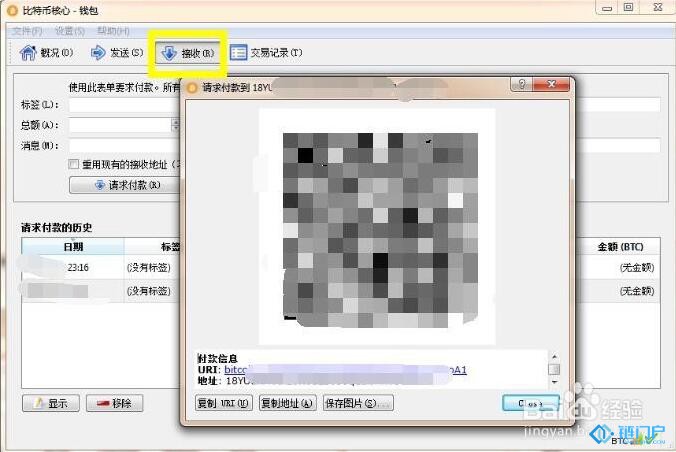
Task: Click the Bitcoin Core icon in the main title bar
Action: [x=13, y=10]
